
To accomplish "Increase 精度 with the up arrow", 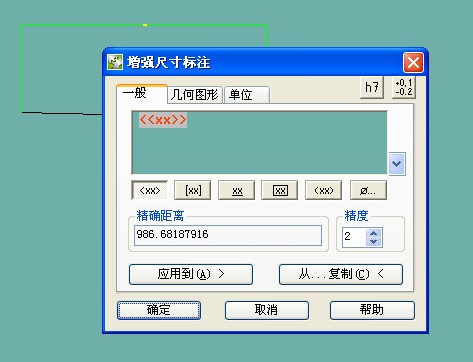I will [x=374, y=233].
